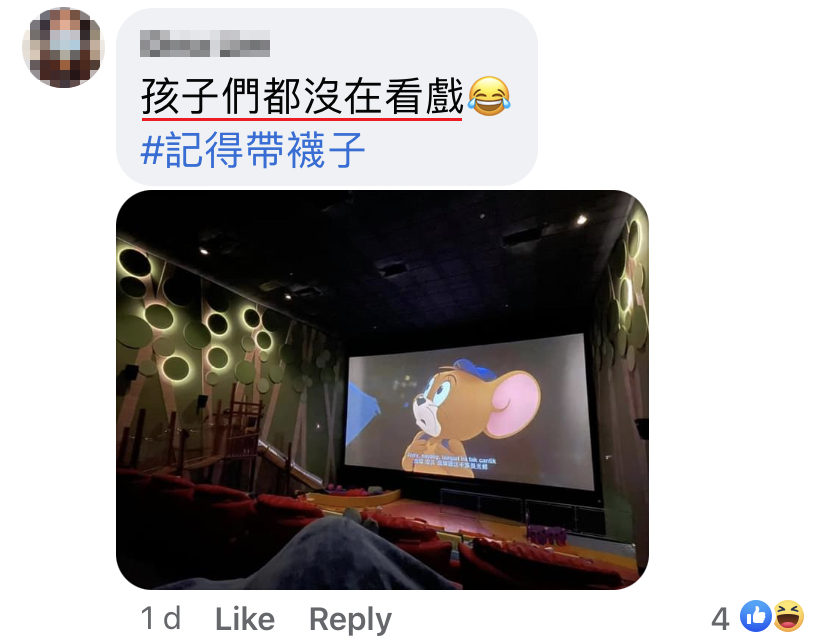828x643 pixels.
Task: Click the bright ceiling spotlight in the photo
Action: click(581, 220)
